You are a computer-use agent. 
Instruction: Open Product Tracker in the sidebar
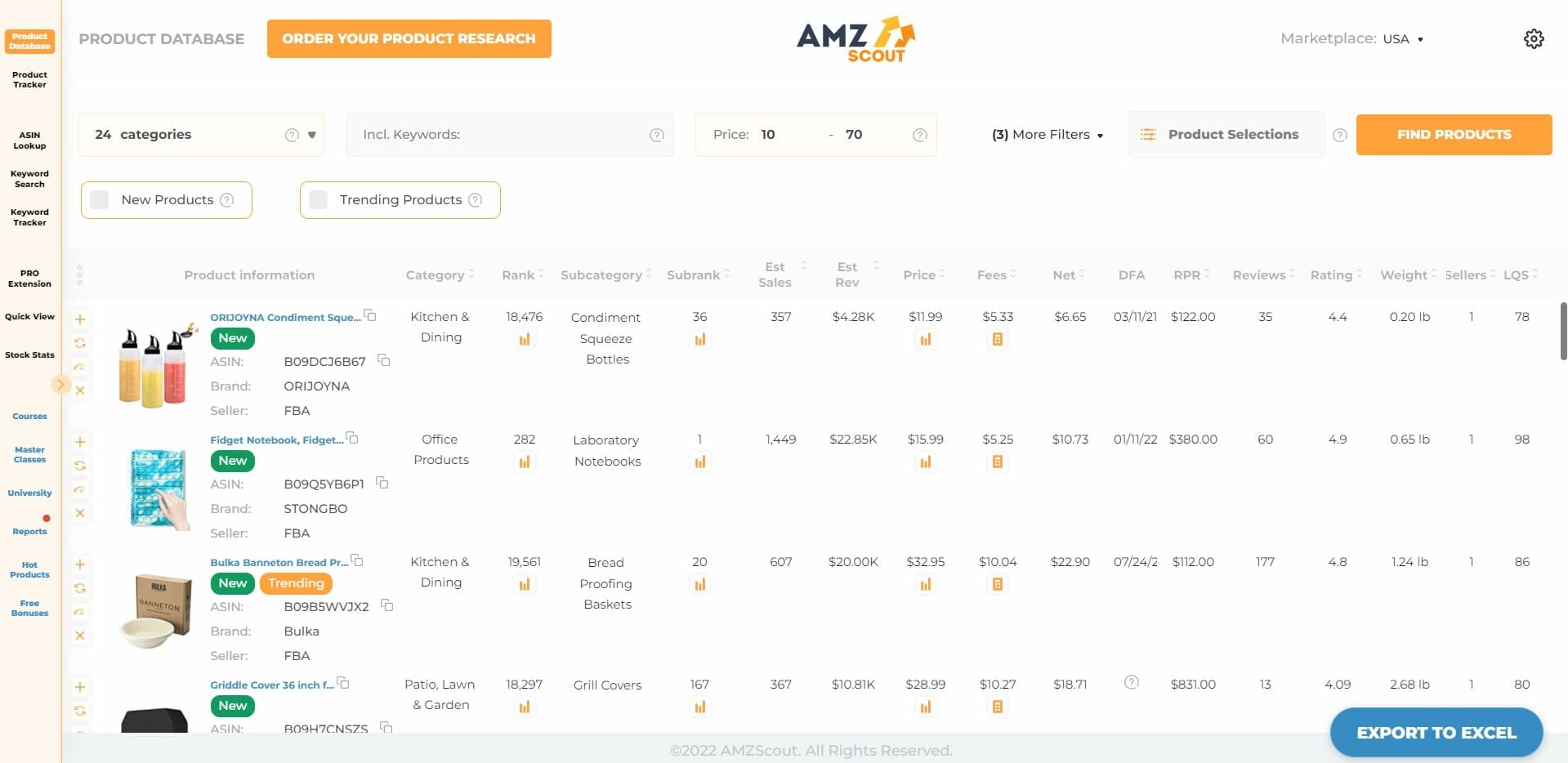29,79
